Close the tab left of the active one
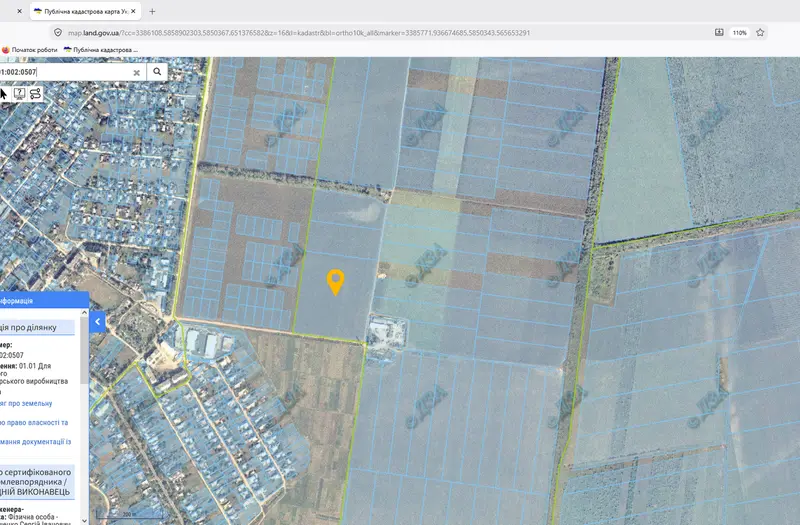 click(19, 11)
